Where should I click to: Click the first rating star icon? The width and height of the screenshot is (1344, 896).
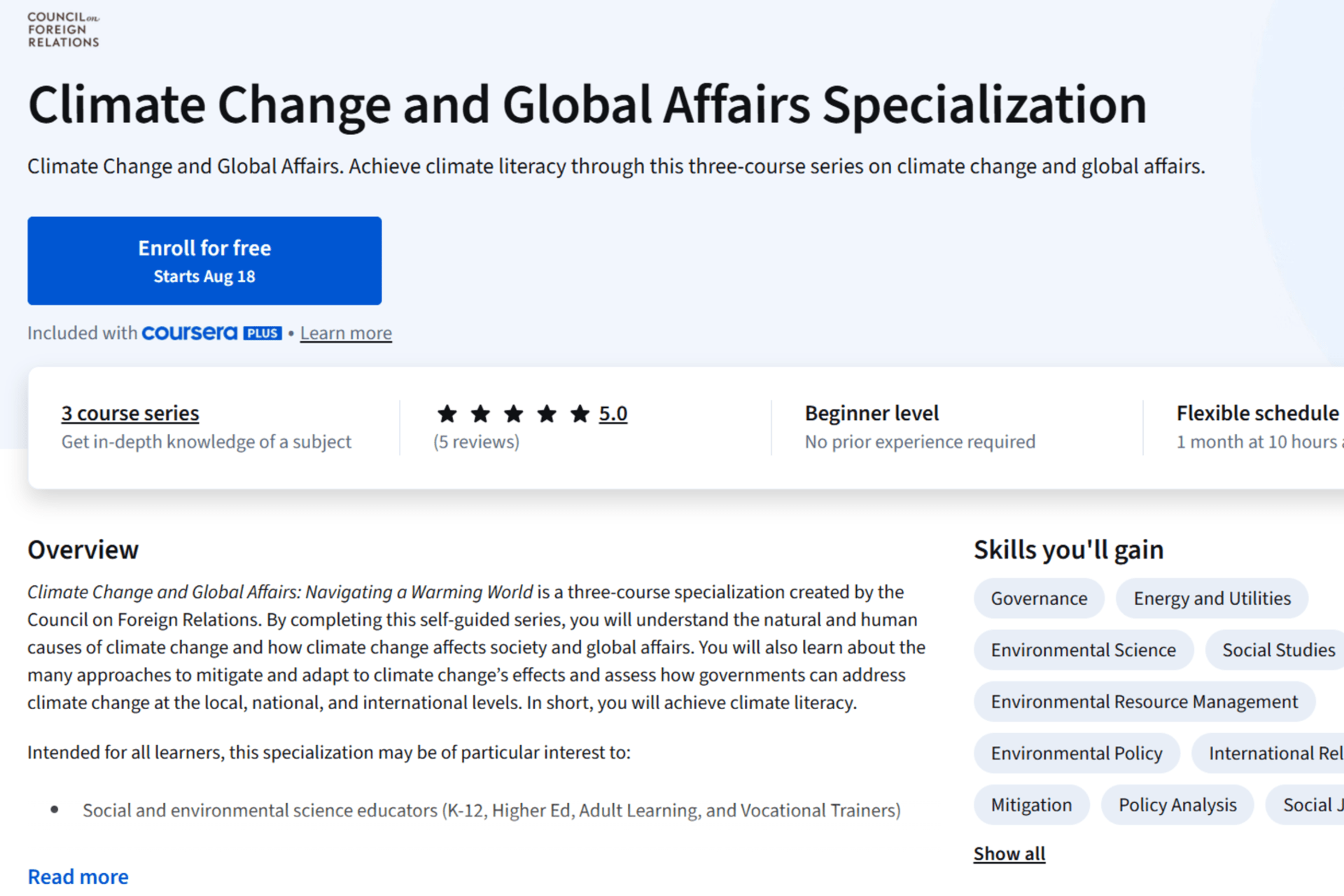pyautogui.click(x=447, y=414)
